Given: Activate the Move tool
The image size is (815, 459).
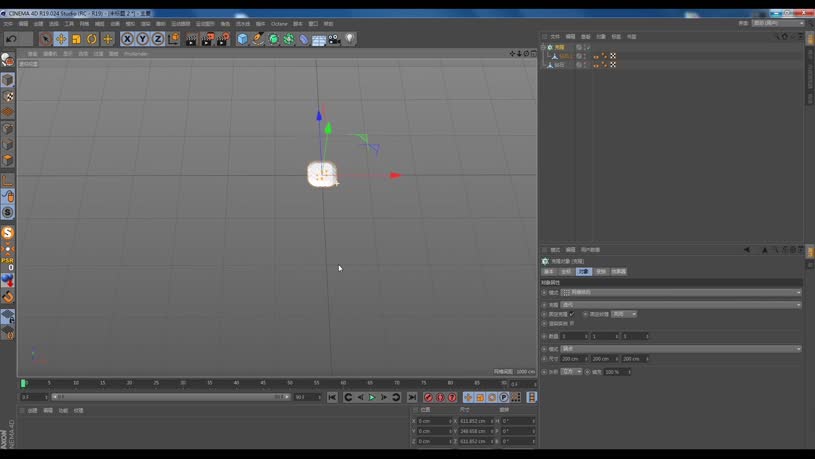Looking at the screenshot, I should [61, 39].
